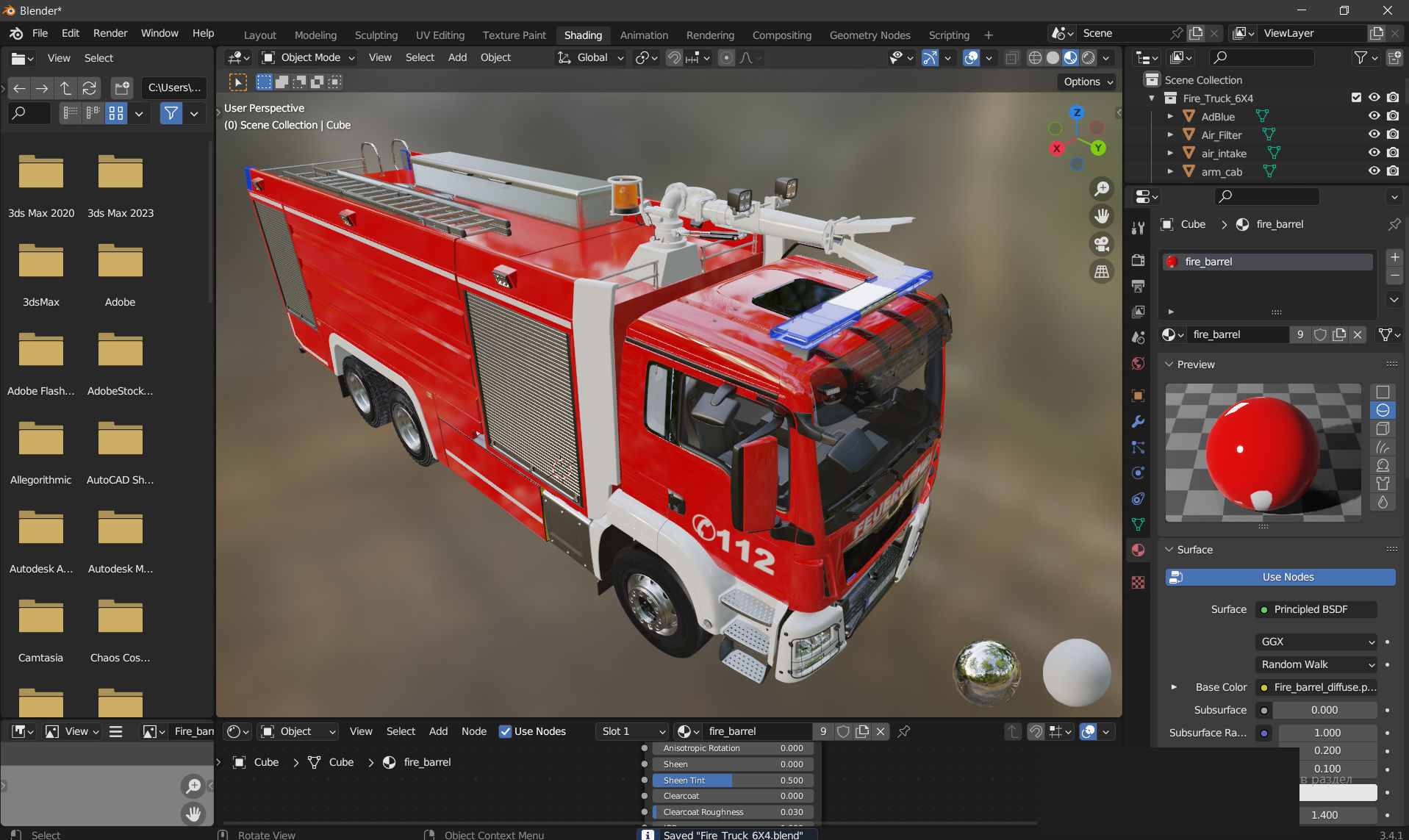Switch to the Geometry Nodes workspace tab

coord(870,35)
